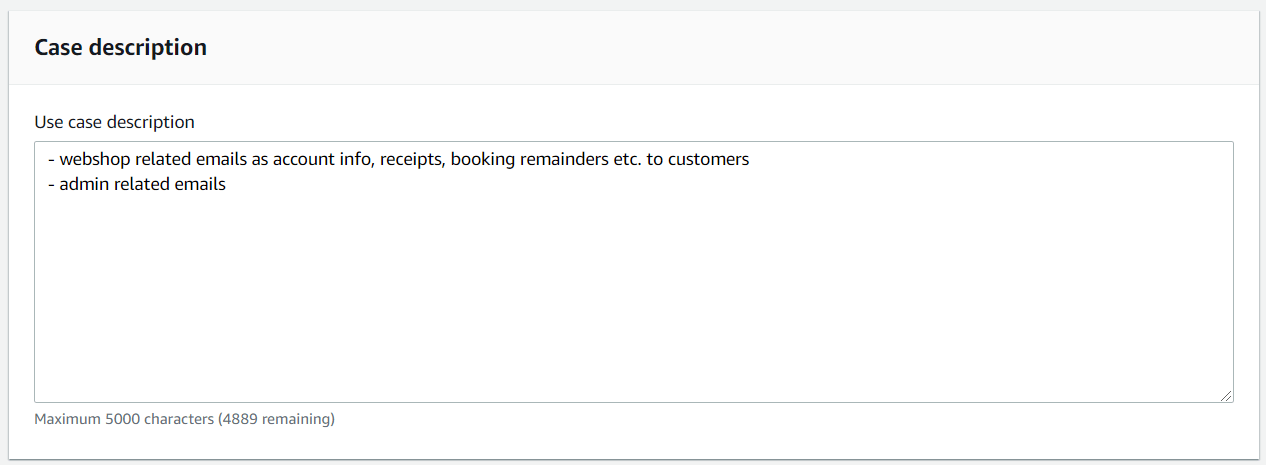
Task: Click the word "info" in first line
Action: (x=358, y=159)
